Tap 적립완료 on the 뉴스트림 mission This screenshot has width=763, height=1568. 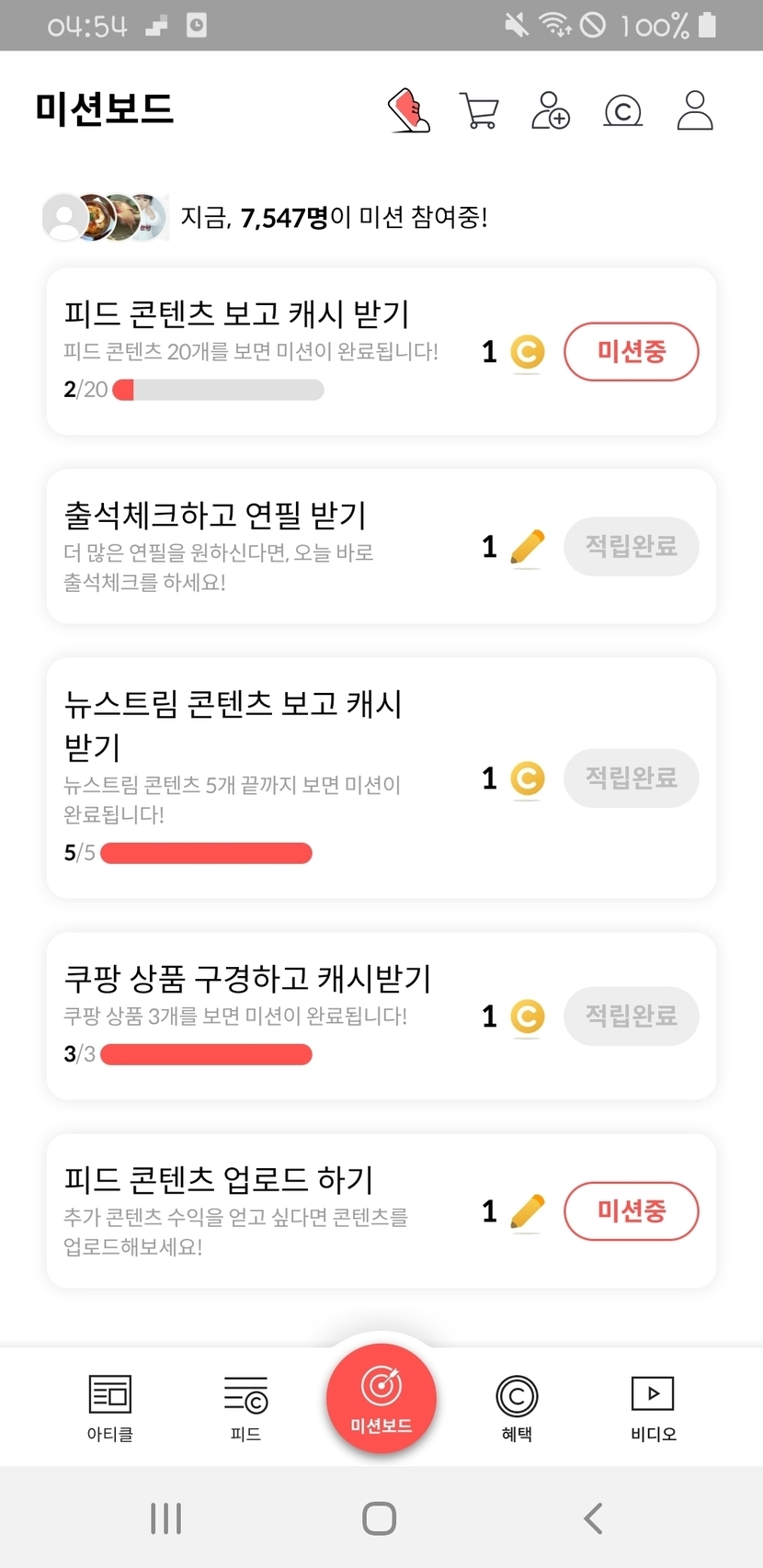[631, 778]
